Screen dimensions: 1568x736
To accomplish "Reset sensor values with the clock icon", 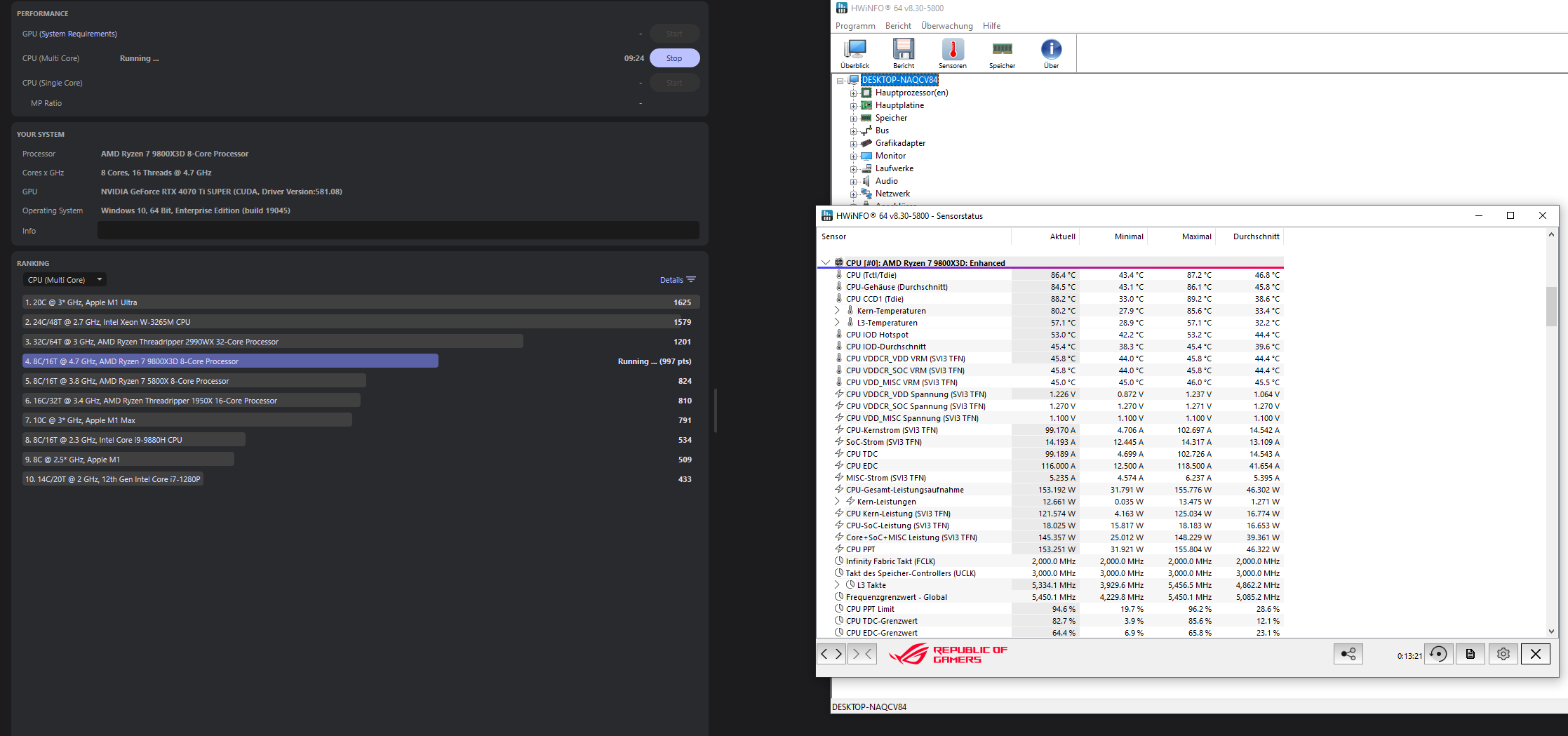I will 1438,654.
